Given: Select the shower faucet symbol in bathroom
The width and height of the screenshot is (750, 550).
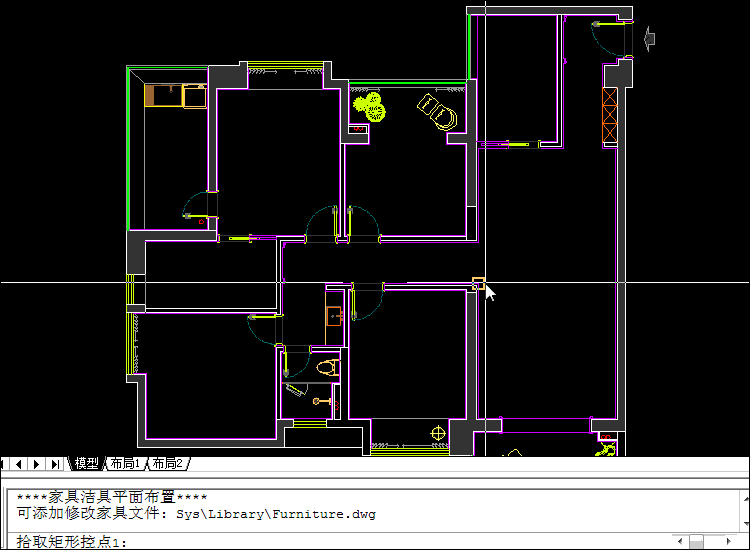Looking at the screenshot, I should tap(322, 401).
